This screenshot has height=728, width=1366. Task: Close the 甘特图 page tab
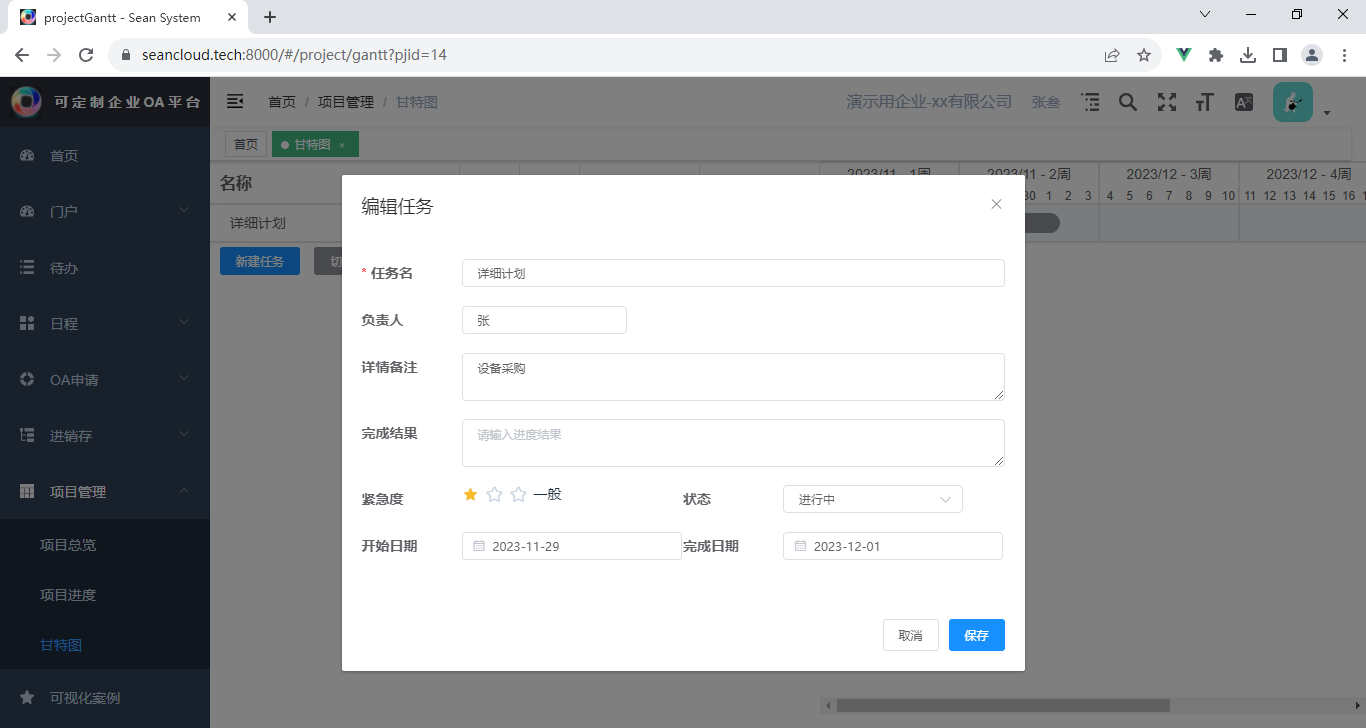coord(342,145)
